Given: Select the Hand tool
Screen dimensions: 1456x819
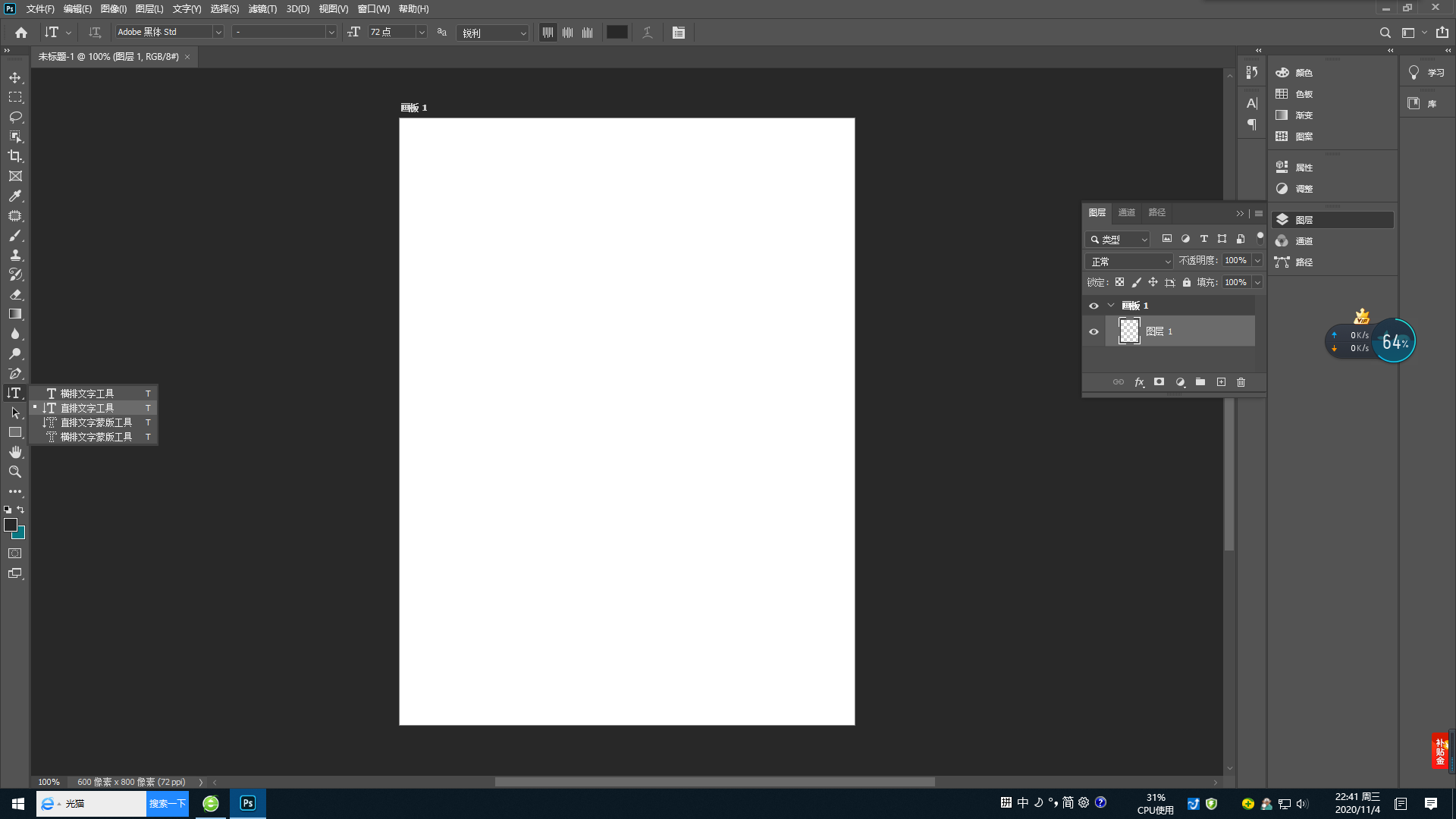Looking at the screenshot, I should coord(15,452).
